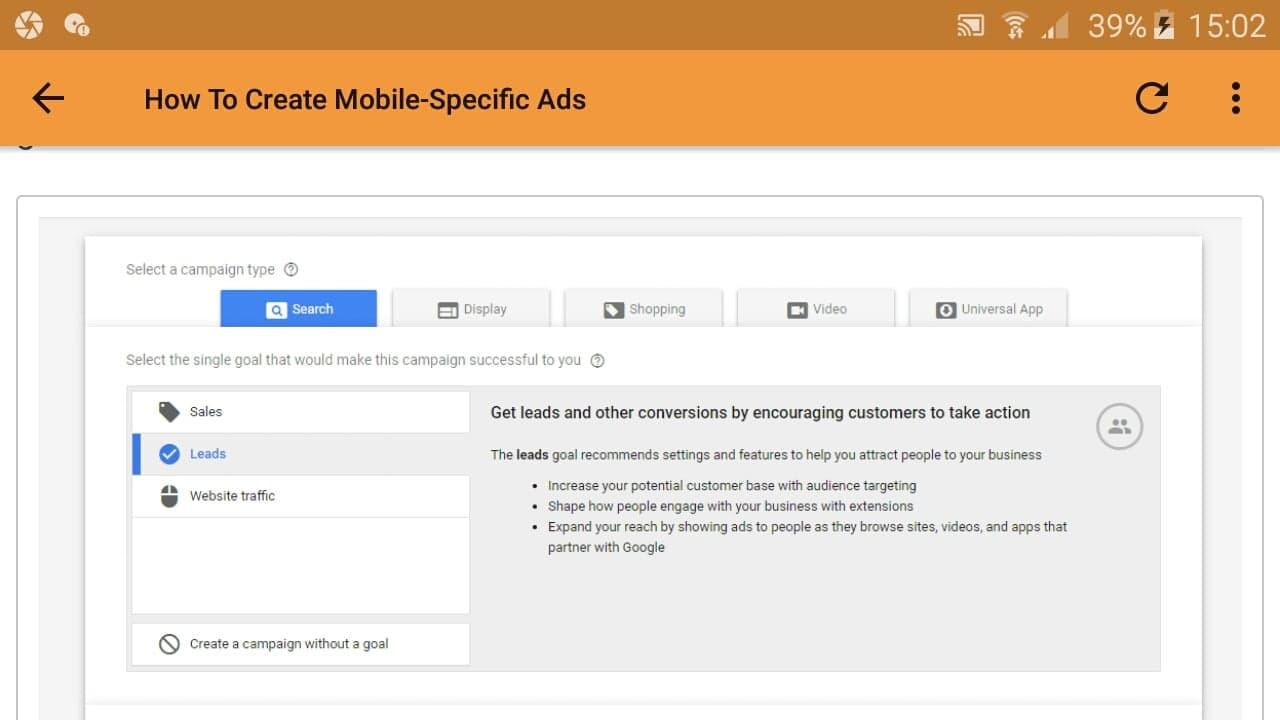The image size is (1280, 720).
Task: Click the Select a campaign type label
Action: [x=200, y=269]
